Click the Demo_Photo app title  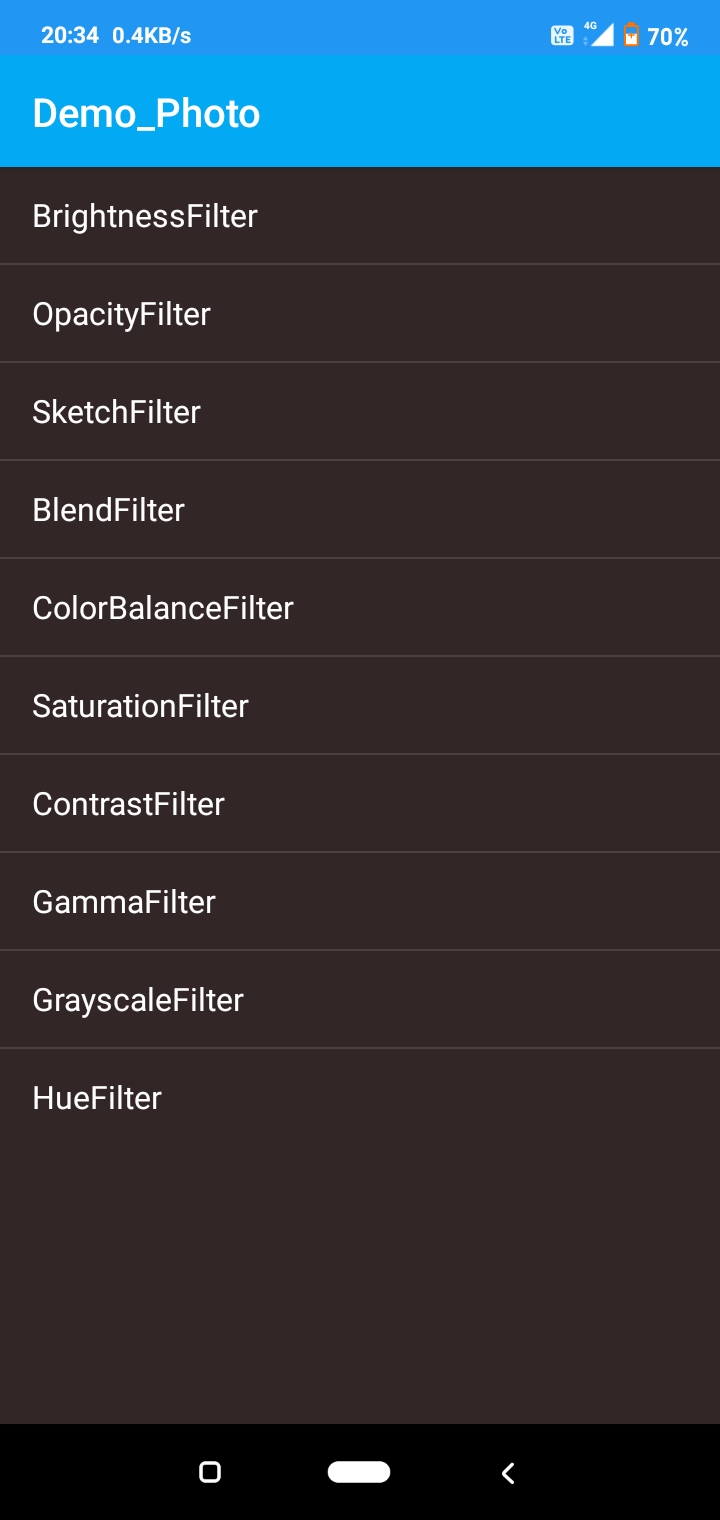[x=146, y=113]
